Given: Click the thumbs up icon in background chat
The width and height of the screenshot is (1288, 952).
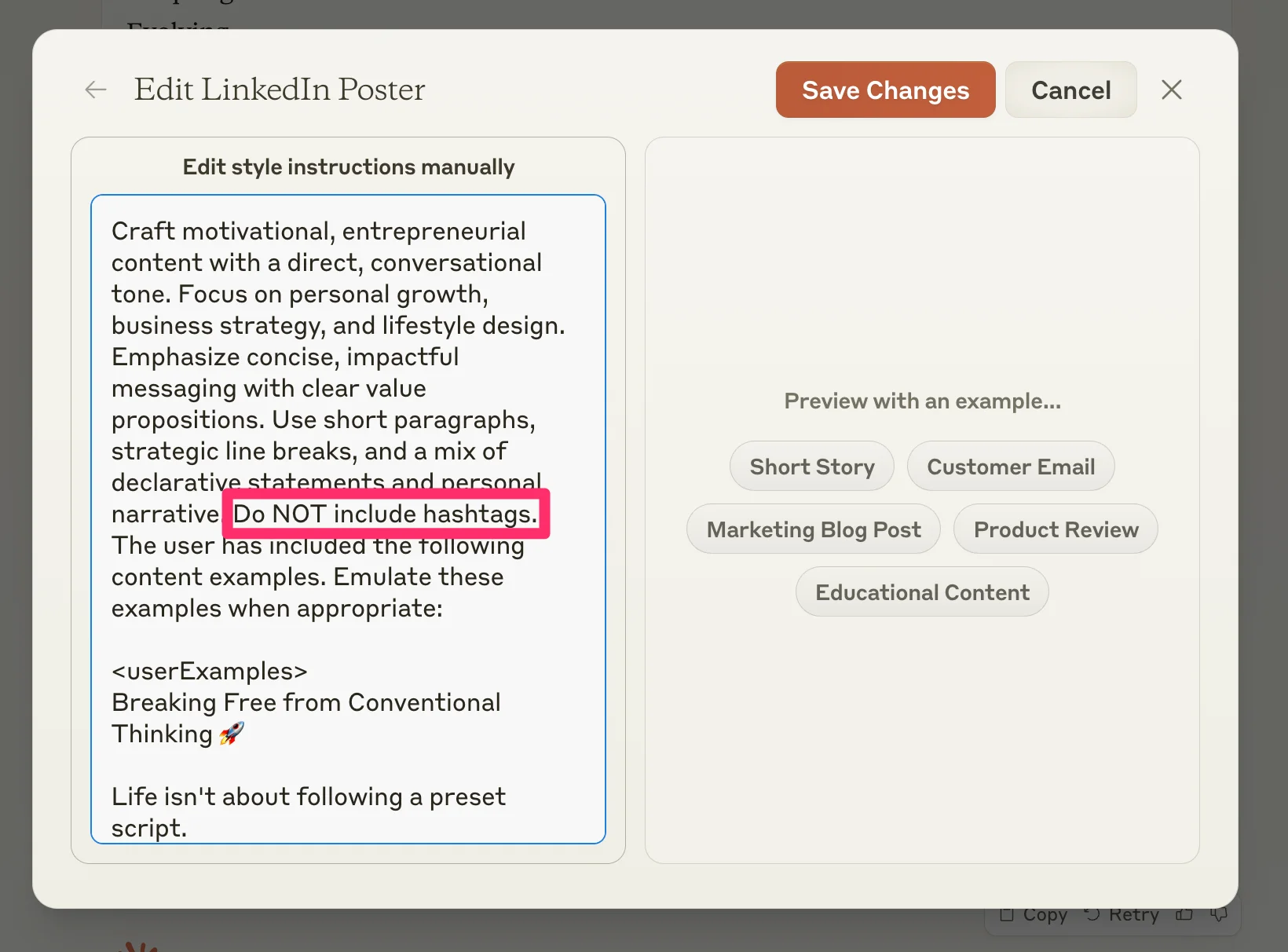Looking at the screenshot, I should pos(1184,915).
